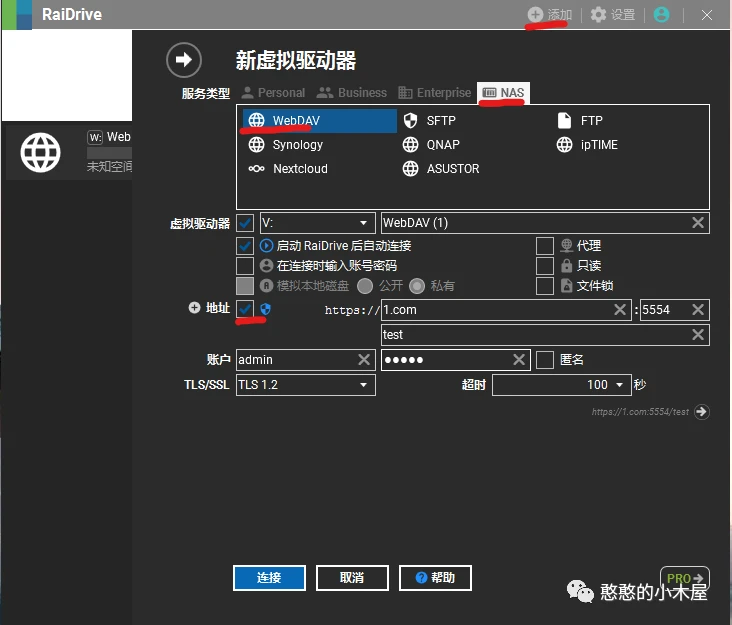Click the 取消 cancel button
Image resolution: width=732 pixels, height=625 pixels.
pyautogui.click(x=352, y=578)
